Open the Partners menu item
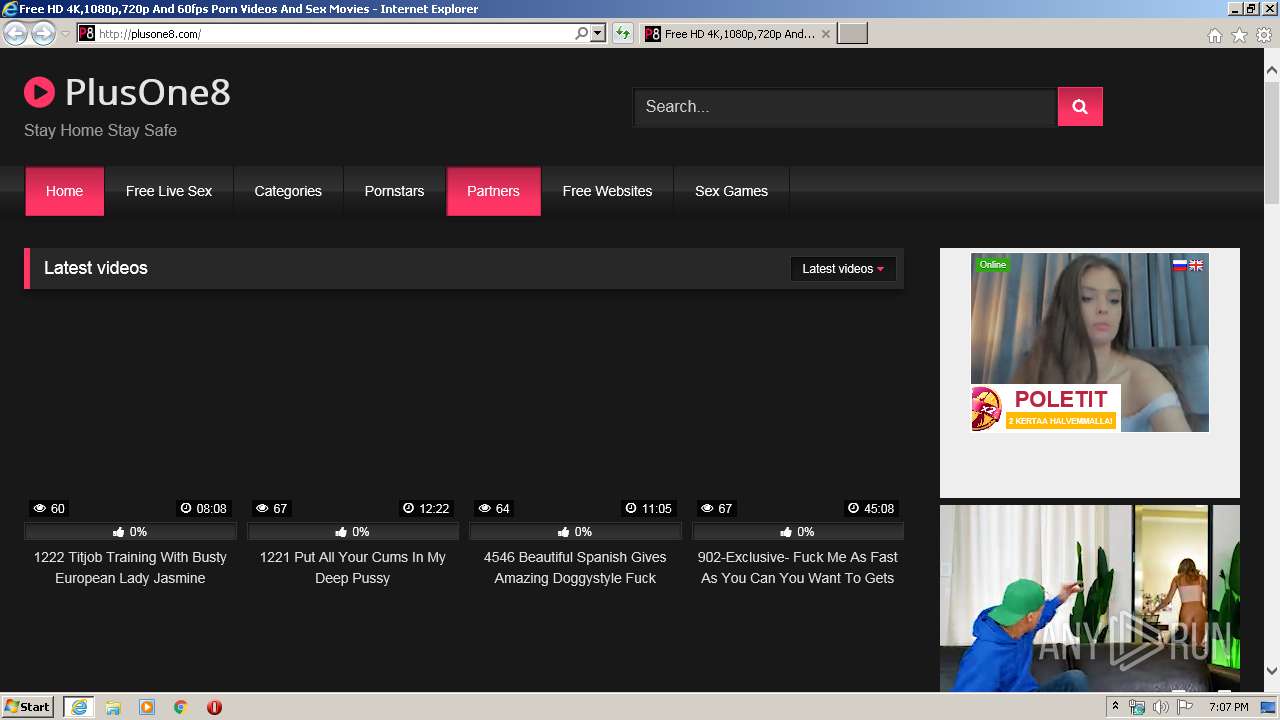Viewport: 1280px width, 720px height. click(x=493, y=191)
